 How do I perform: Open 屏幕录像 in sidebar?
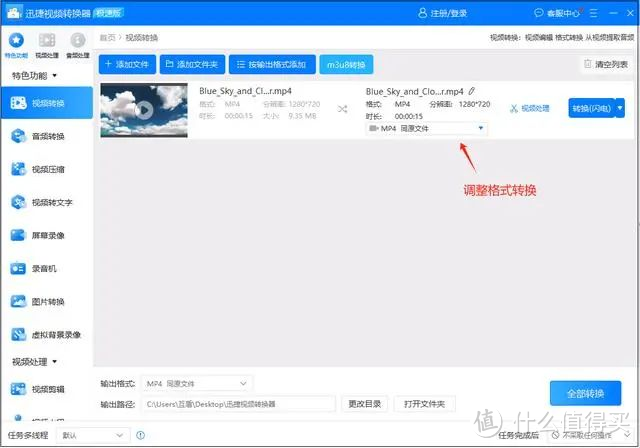click(x=47, y=235)
